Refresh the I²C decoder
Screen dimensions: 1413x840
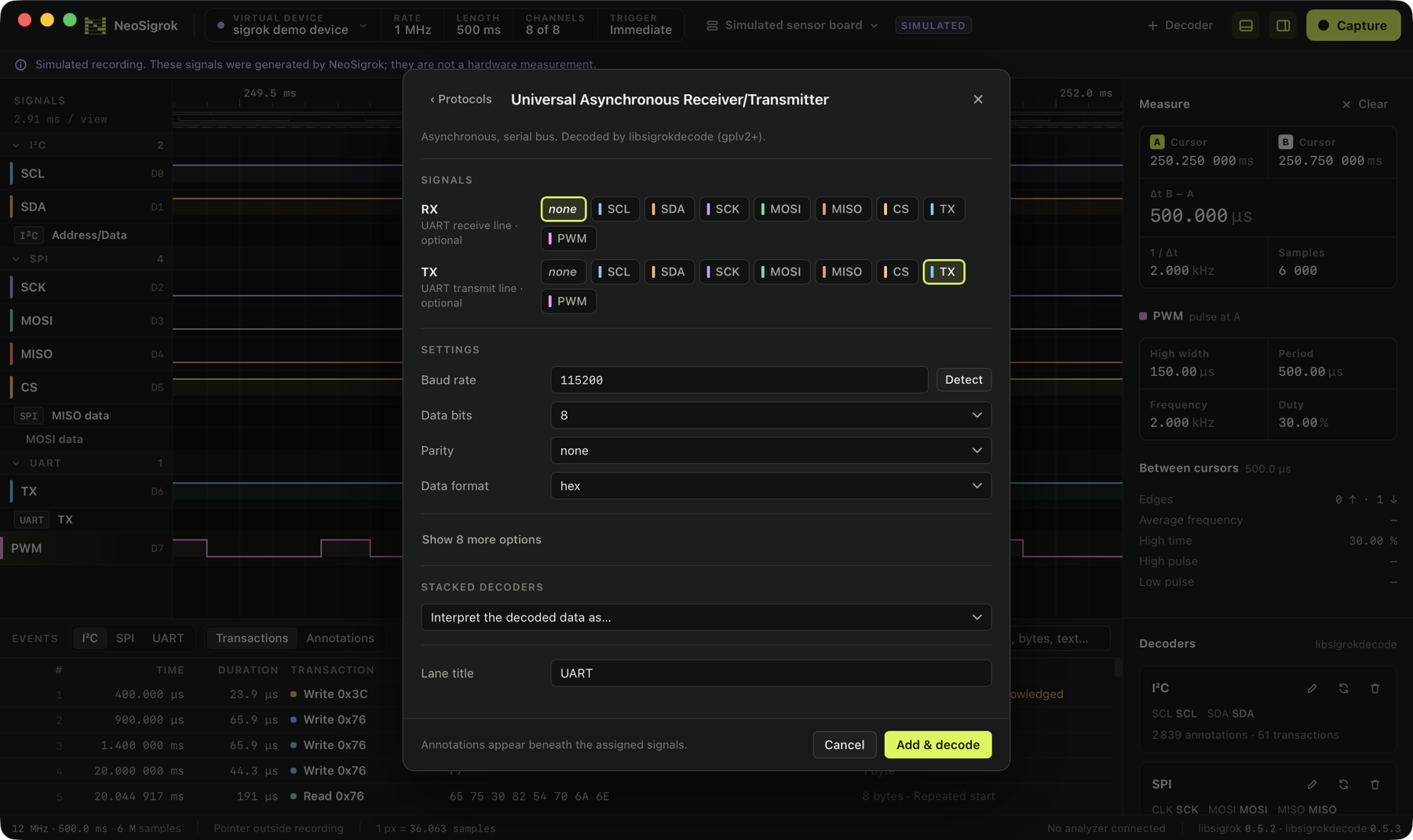(1343, 688)
